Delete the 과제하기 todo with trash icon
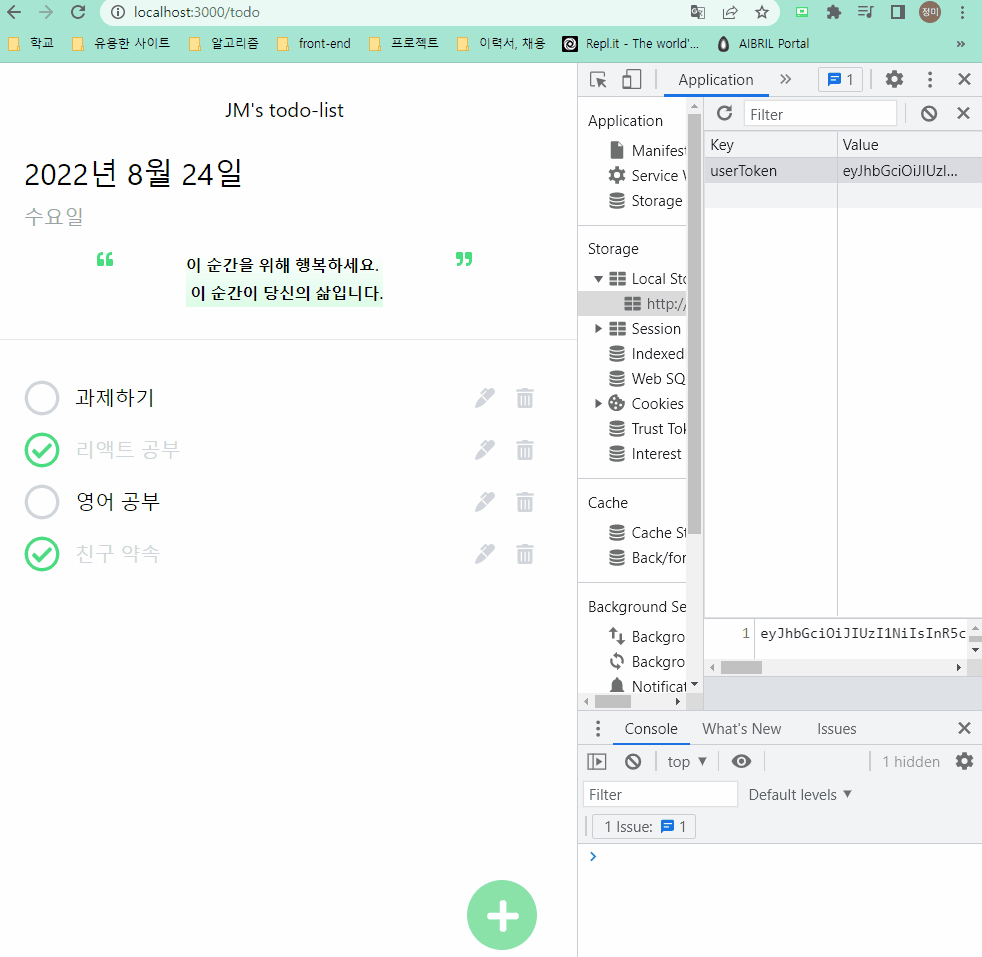982x957 pixels. 525,398
